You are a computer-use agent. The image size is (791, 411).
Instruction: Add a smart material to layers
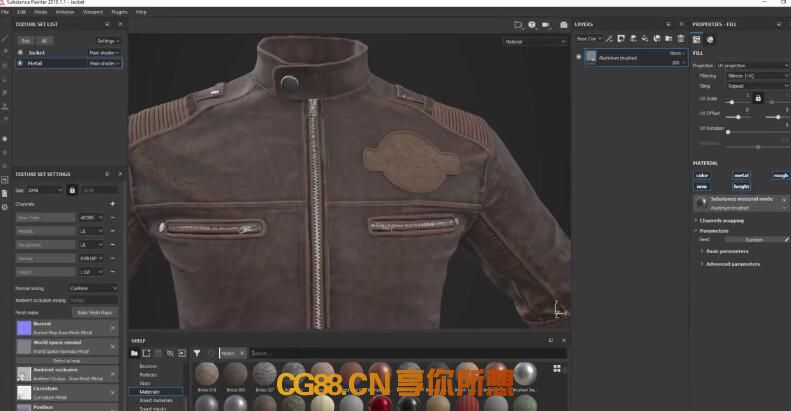657,38
